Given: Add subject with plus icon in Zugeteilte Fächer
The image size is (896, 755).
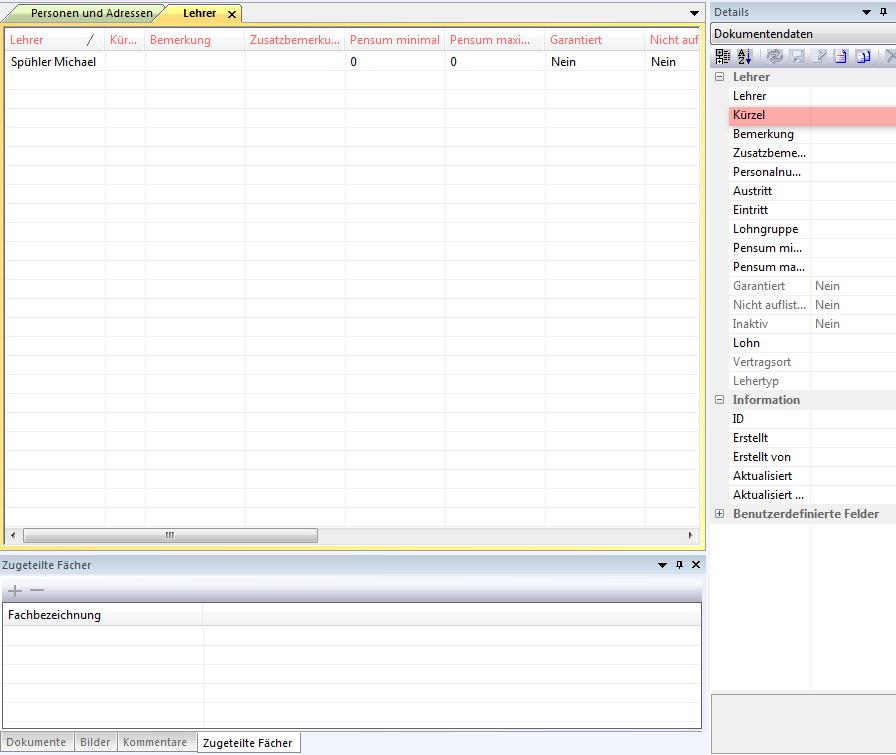Looking at the screenshot, I should [15, 591].
